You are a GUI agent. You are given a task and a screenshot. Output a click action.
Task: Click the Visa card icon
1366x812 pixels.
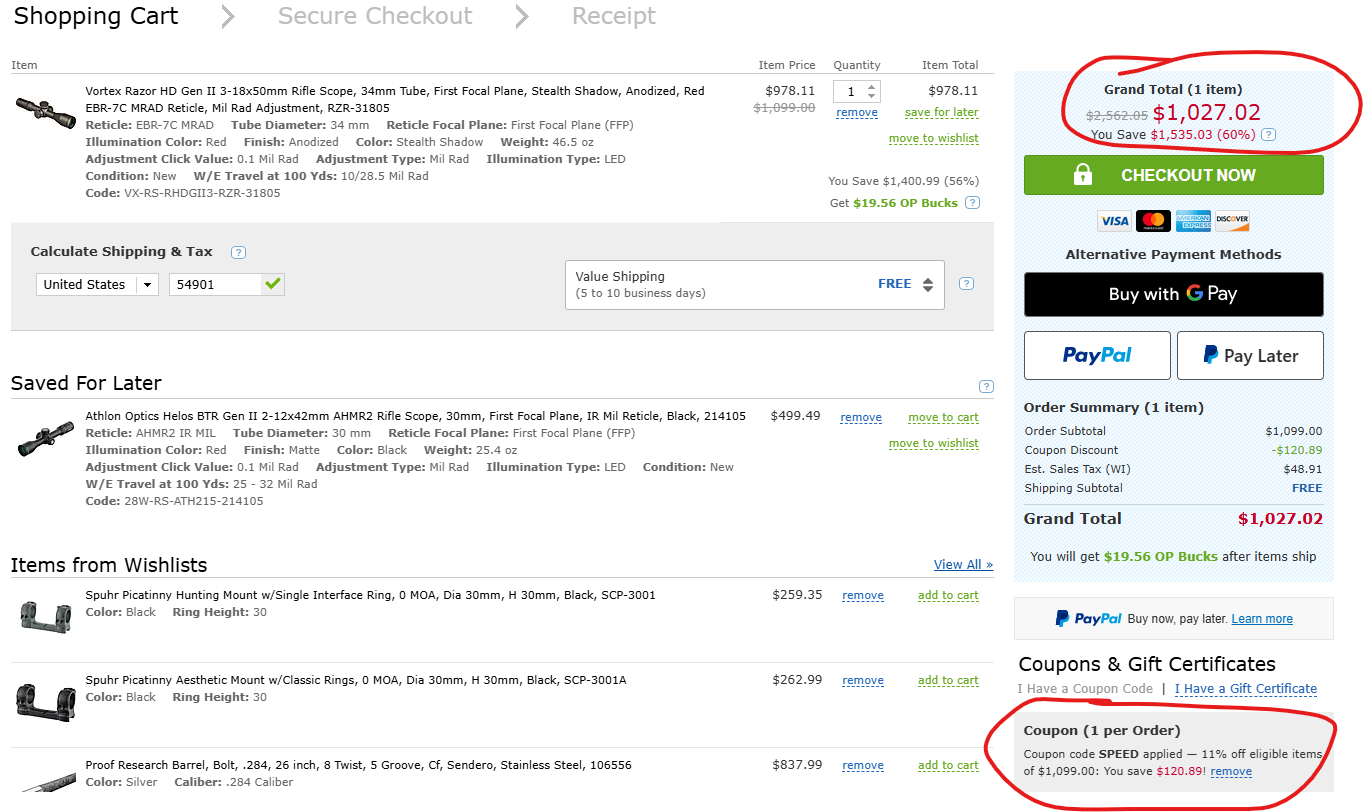(x=1113, y=221)
